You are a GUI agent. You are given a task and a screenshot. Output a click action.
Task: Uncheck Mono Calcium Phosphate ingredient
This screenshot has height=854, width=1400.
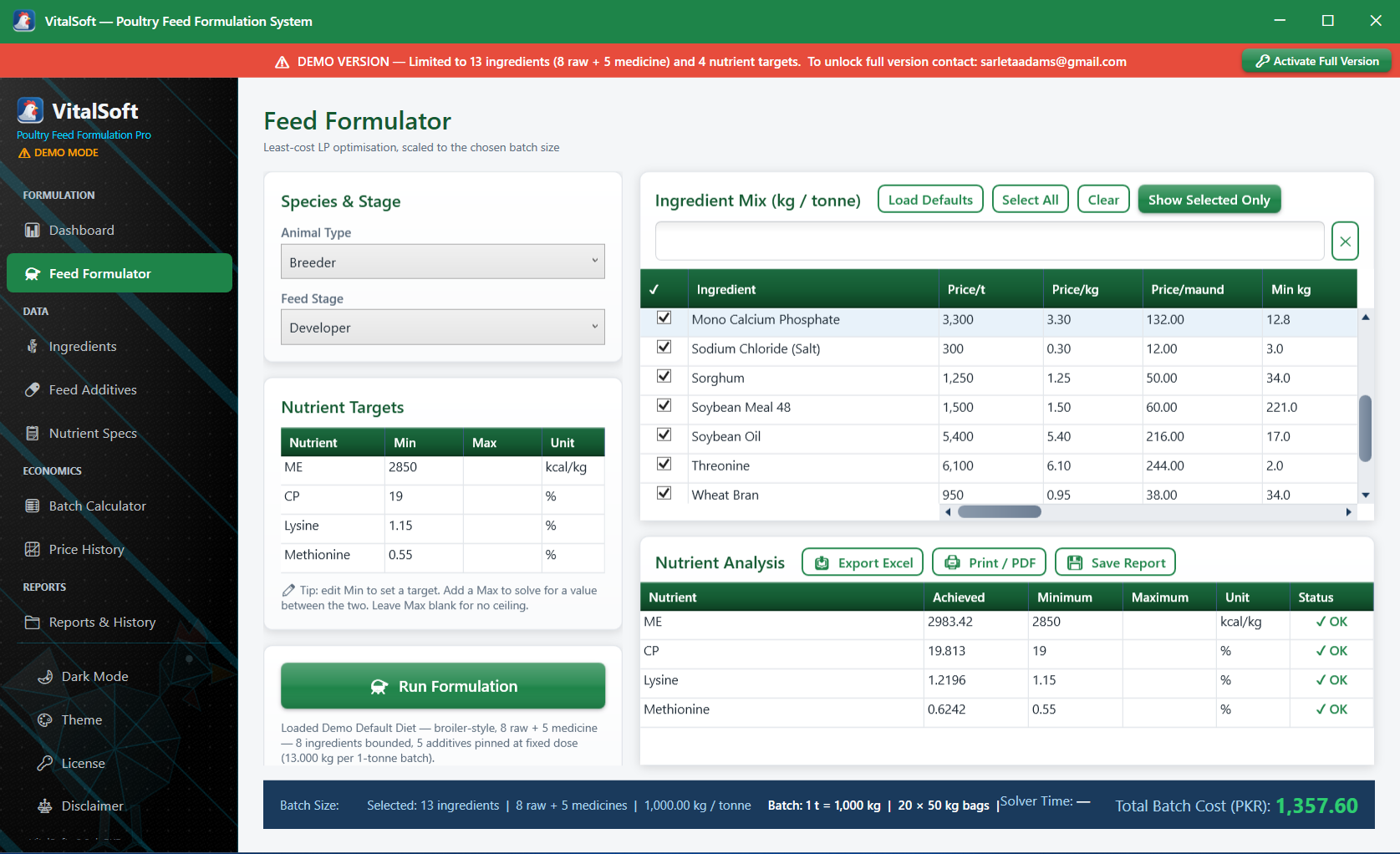(664, 318)
